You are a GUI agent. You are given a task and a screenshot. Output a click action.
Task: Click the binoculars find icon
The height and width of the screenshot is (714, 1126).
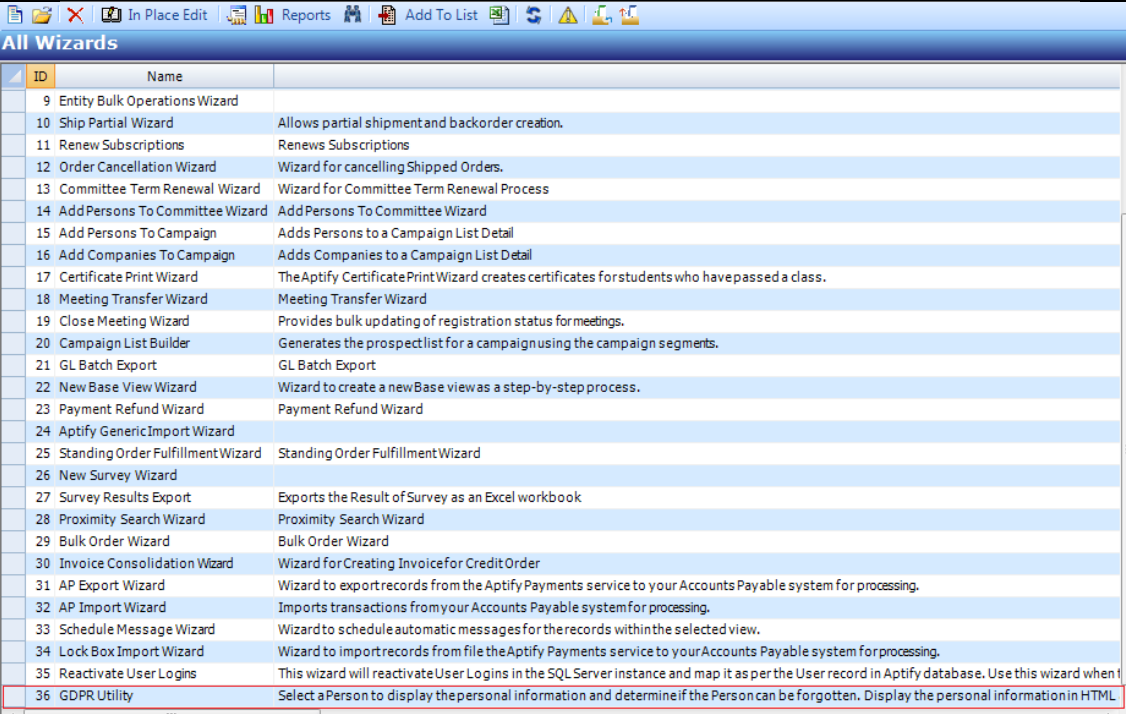(x=353, y=14)
